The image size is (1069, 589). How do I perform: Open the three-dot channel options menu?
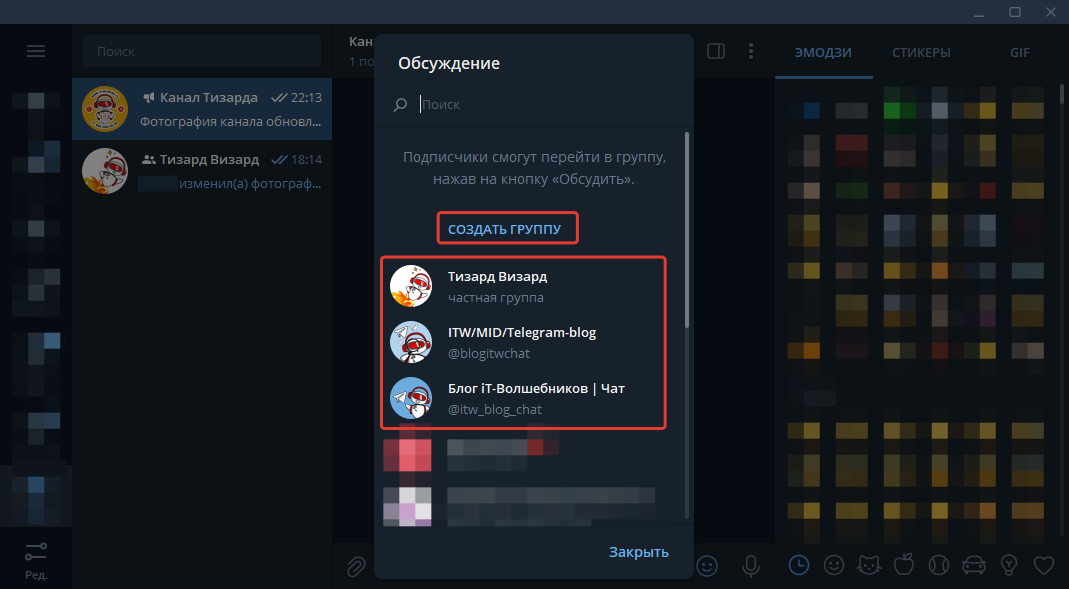[751, 51]
